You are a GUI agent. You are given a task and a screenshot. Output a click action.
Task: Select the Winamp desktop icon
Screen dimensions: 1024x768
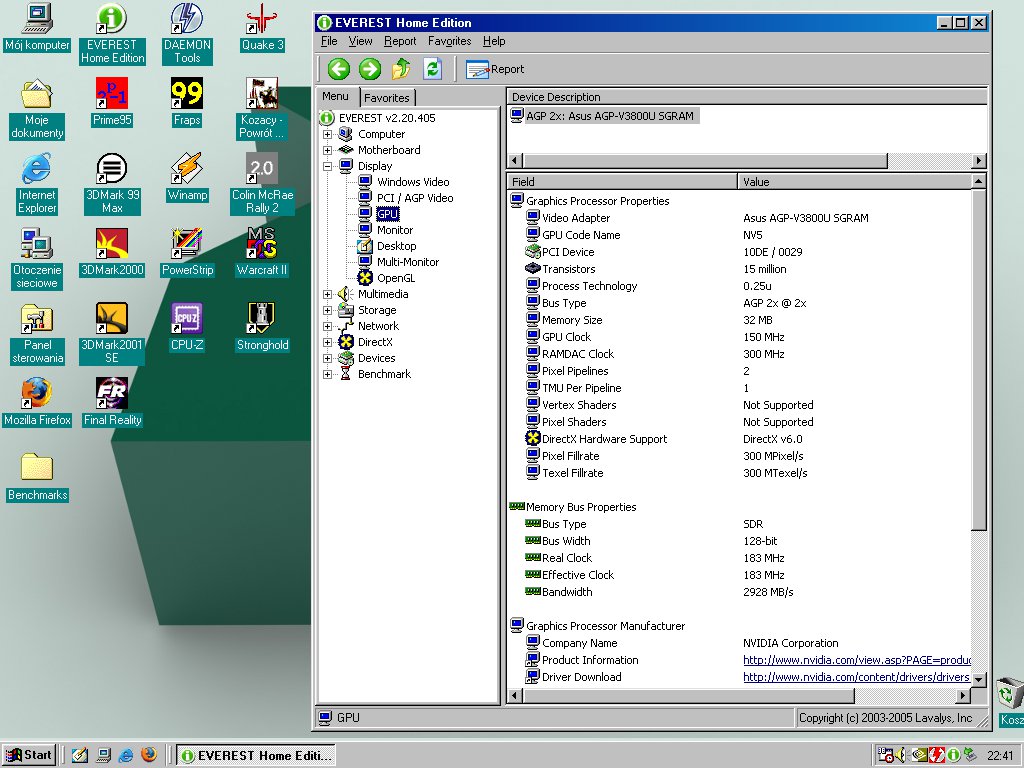(x=187, y=176)
